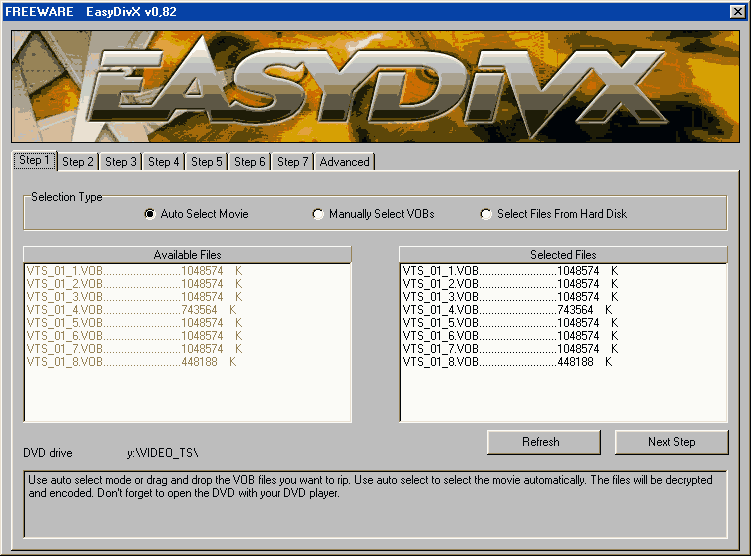This screenshot has height=556, width=751.
Task: Click the Refresh button
Action: click(x=544, y=442)
